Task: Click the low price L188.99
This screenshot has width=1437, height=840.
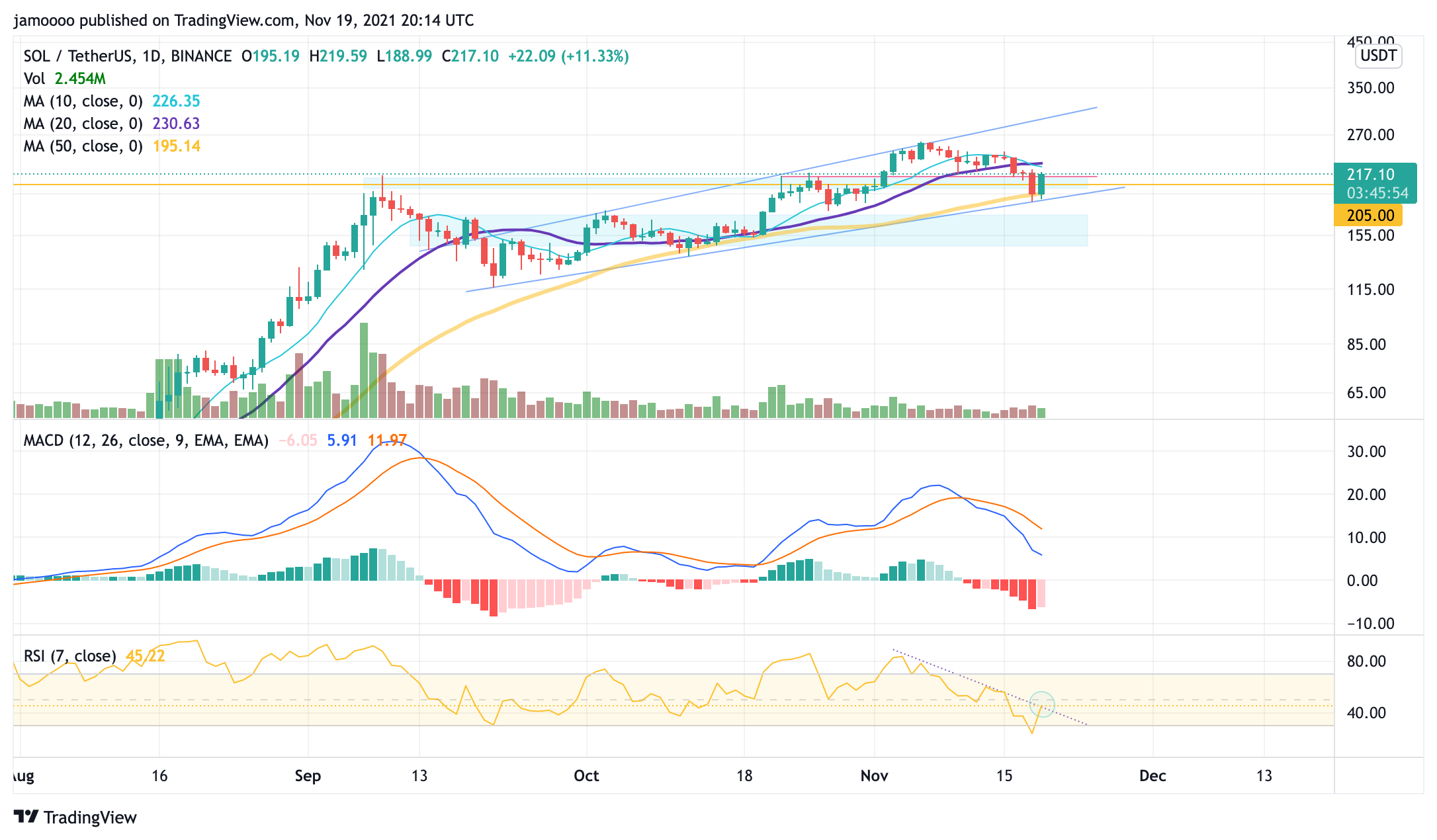Action: (x=404, y=56)
